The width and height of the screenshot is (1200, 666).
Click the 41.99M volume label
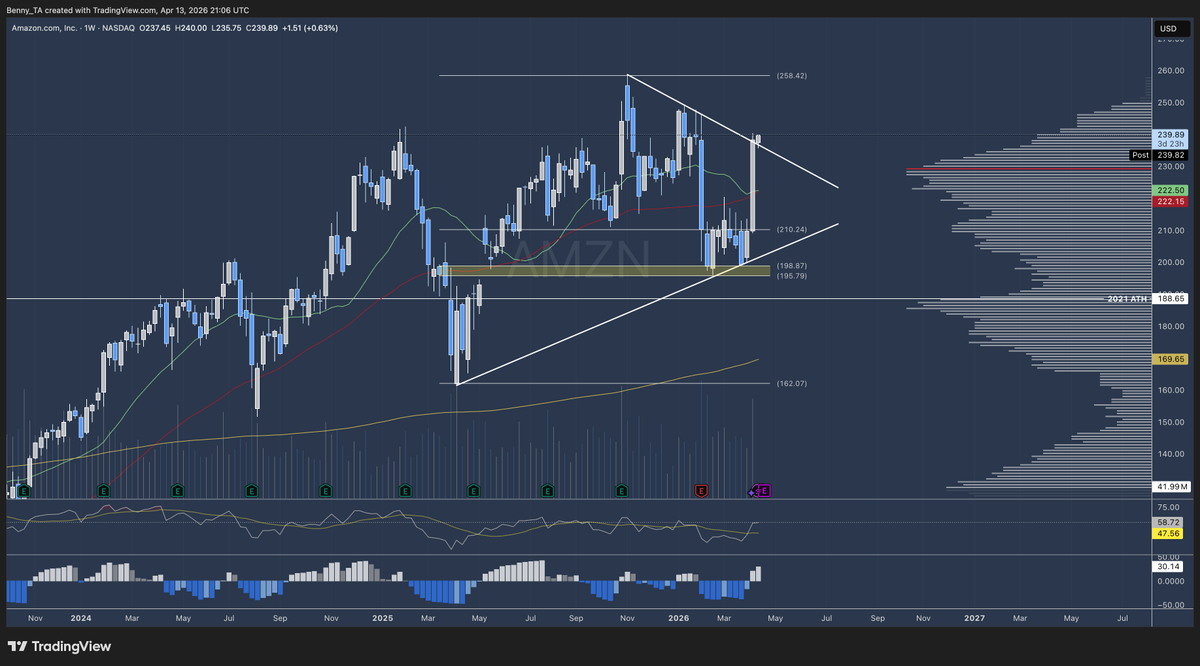click(x=1171, y=486)
